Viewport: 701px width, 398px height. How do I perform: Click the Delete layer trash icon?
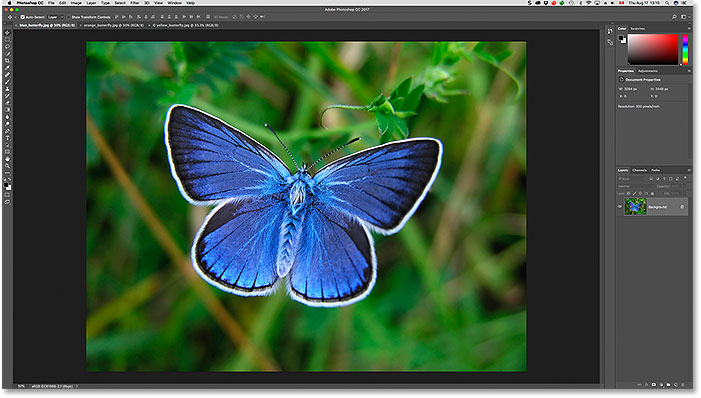pyautogui.click(x=683, y=385)
